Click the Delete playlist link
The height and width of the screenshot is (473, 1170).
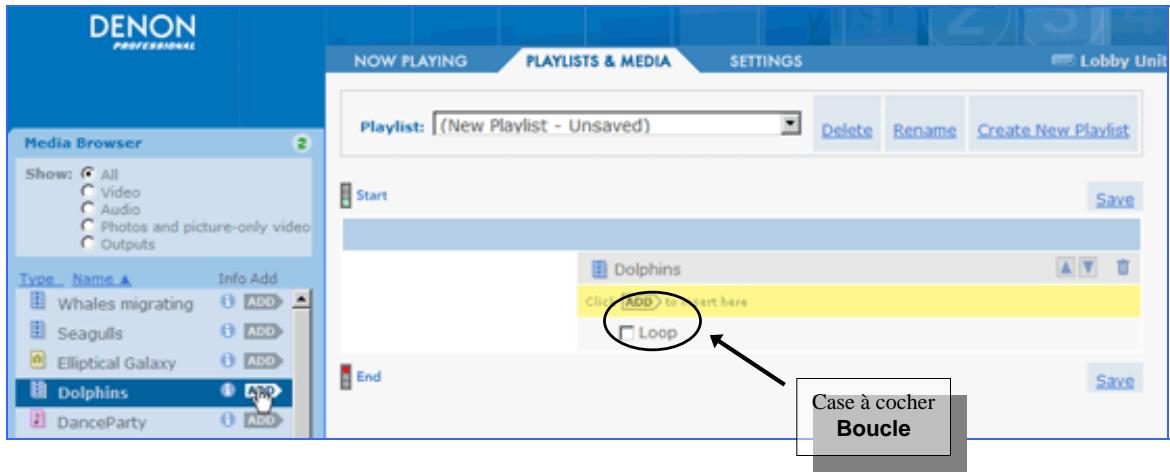click(x=847, y=130)
